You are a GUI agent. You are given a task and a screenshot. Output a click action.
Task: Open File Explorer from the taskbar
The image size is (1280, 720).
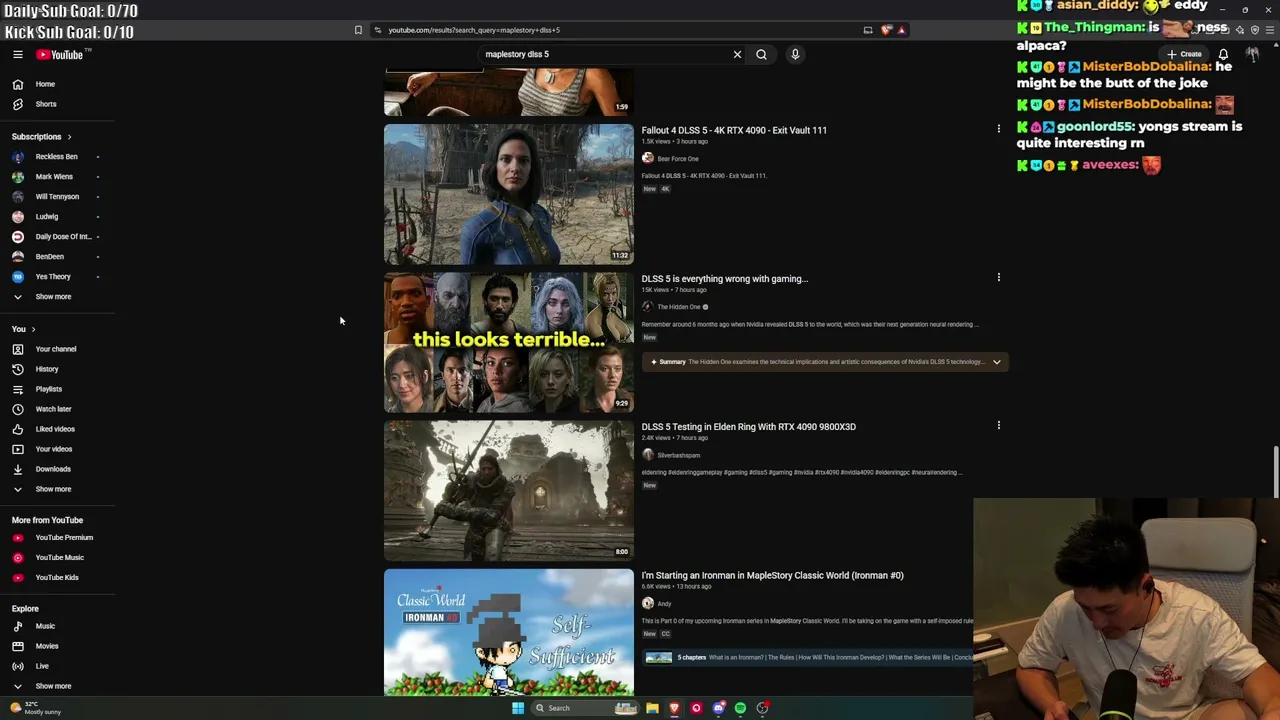point(652,708)
